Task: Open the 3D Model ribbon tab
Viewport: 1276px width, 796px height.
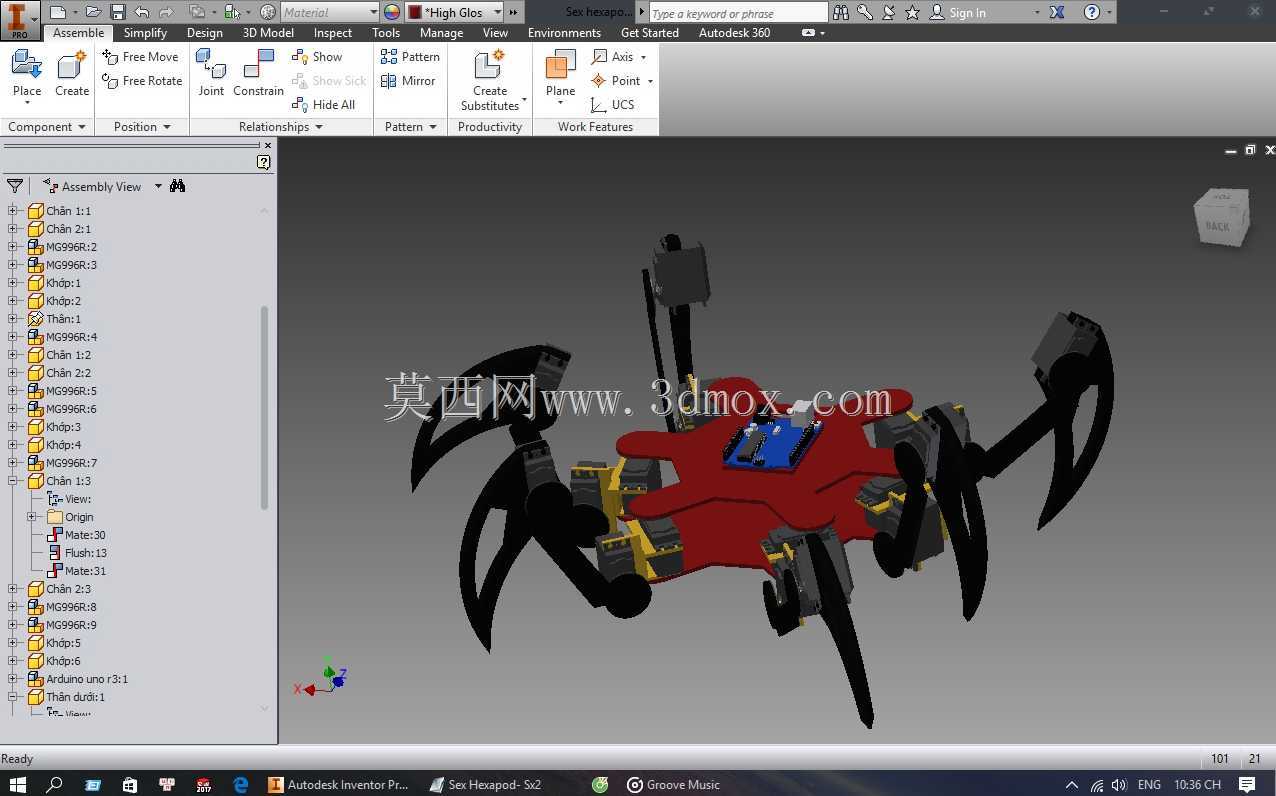Action: point(268,33)
